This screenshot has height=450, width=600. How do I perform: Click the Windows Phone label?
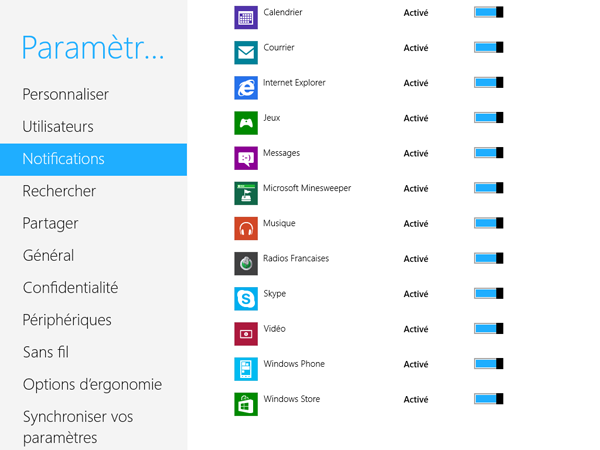click(x=294, y=364)
